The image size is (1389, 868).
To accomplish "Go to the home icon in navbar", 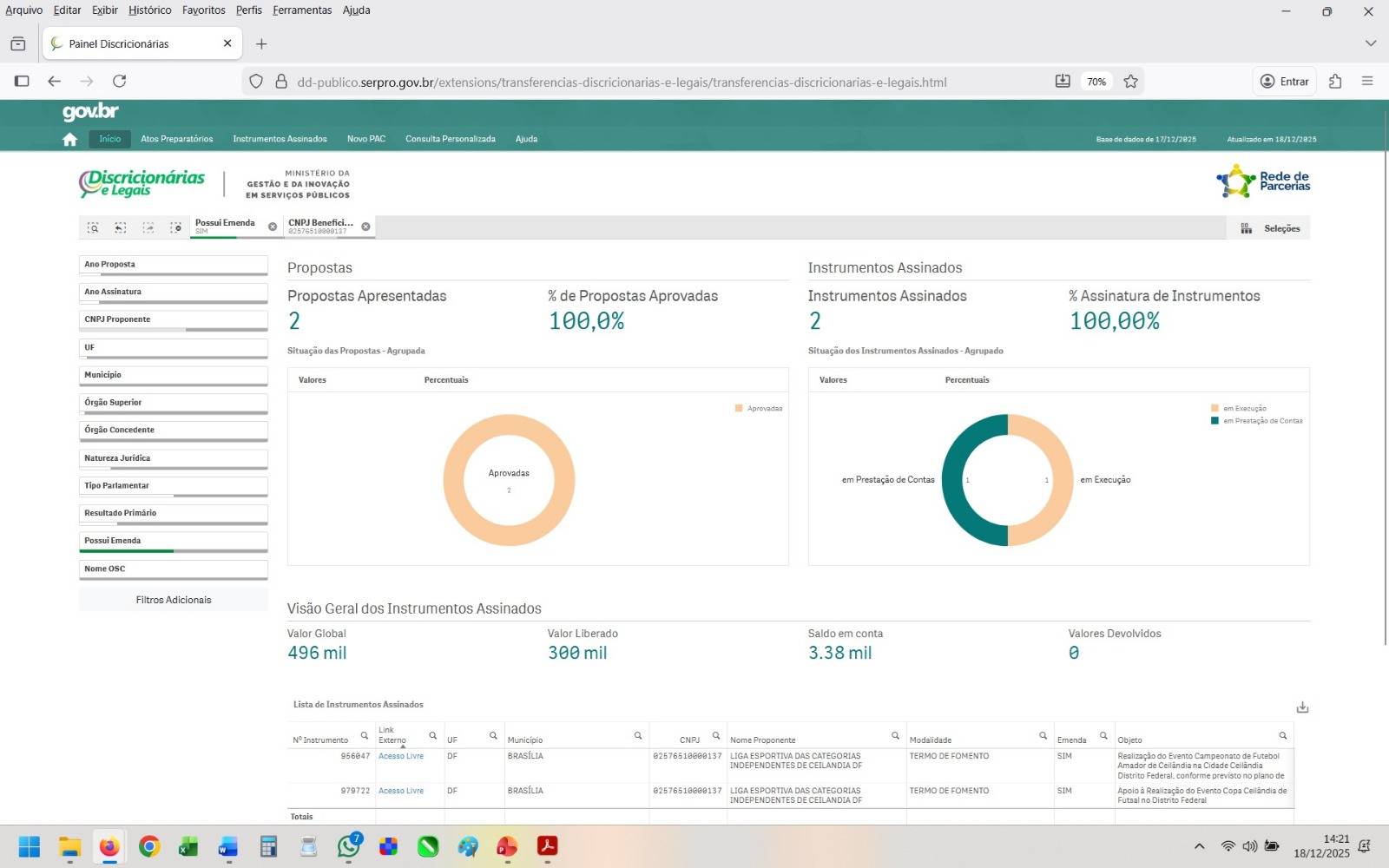I will coord(69,140).
